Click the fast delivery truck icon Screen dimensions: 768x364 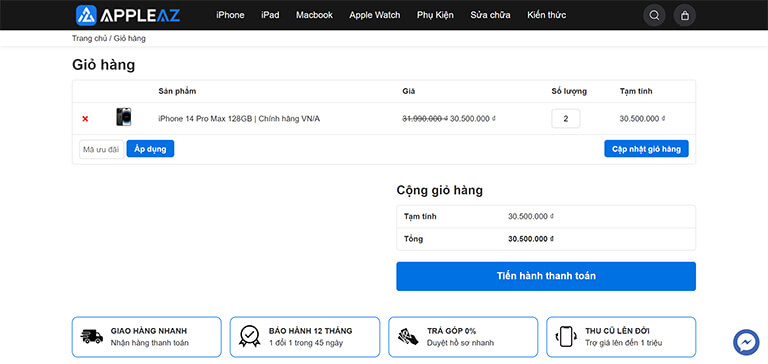tap(92, 337)
